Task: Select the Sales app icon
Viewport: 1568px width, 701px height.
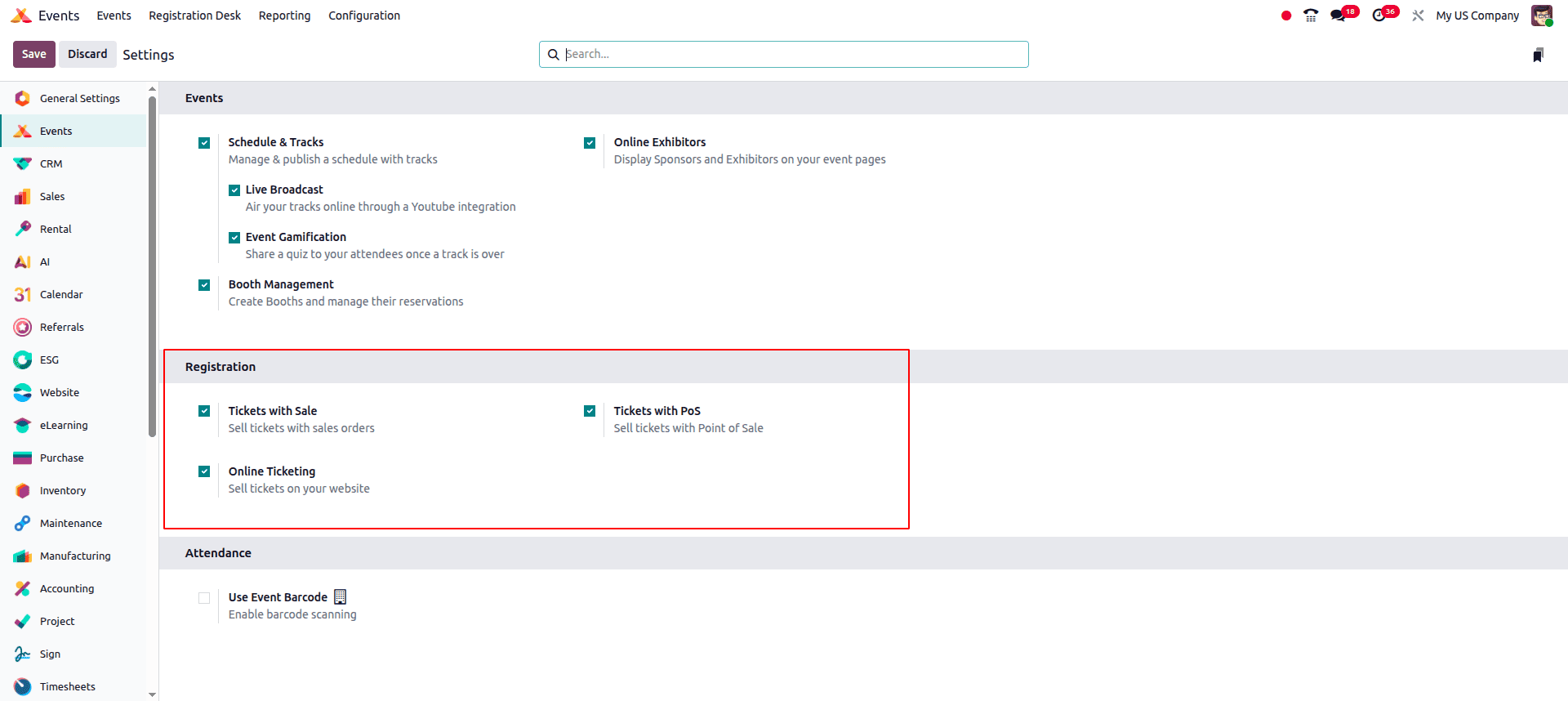Action: click(23, 196)
